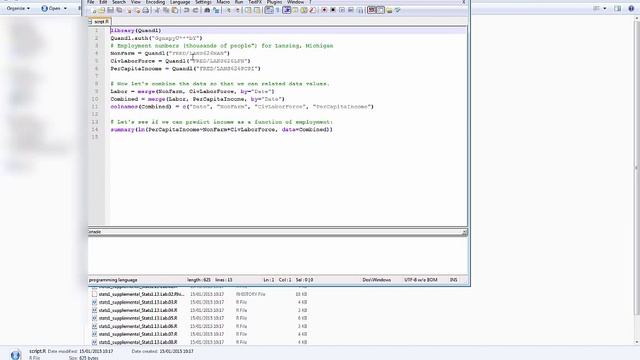Open the Language menu
Image resolution: width=640 pixels, height=360 pixels.
click(180, 2)
